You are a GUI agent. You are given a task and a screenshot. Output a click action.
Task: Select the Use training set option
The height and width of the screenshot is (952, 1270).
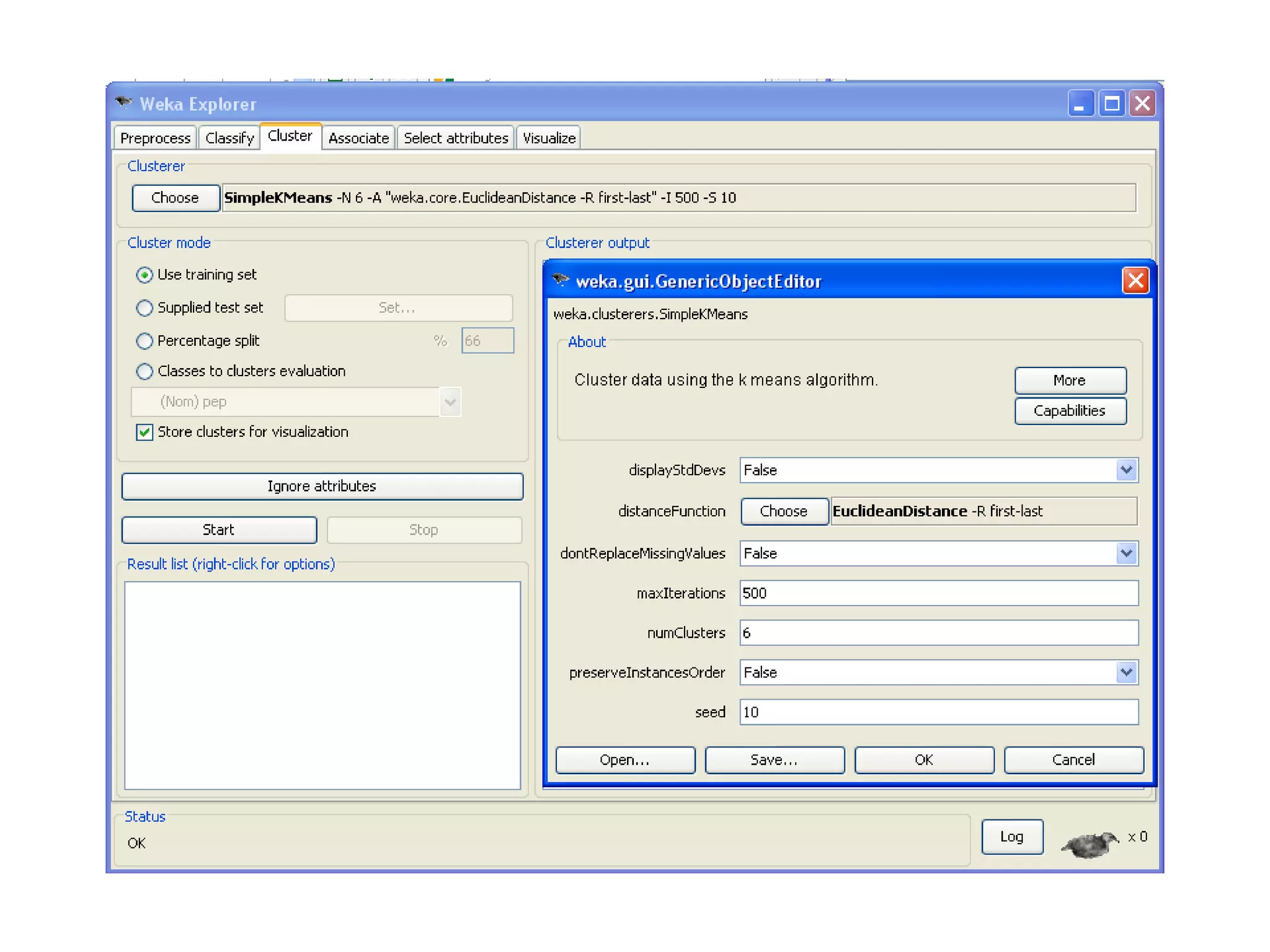144,275
